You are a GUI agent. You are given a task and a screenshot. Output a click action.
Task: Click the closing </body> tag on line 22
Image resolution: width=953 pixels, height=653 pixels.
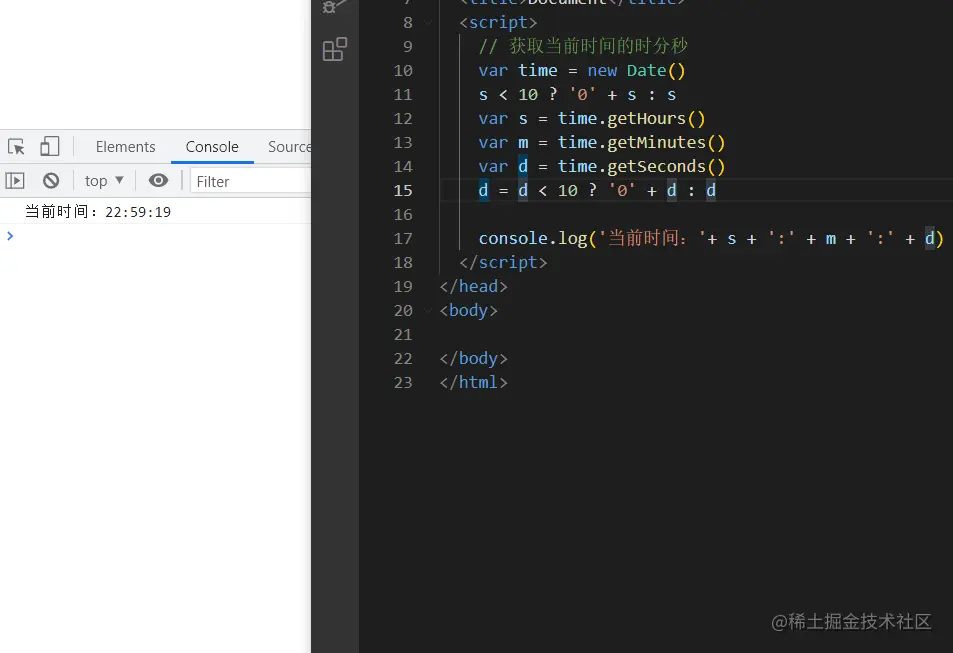click(x=473, y=359)
